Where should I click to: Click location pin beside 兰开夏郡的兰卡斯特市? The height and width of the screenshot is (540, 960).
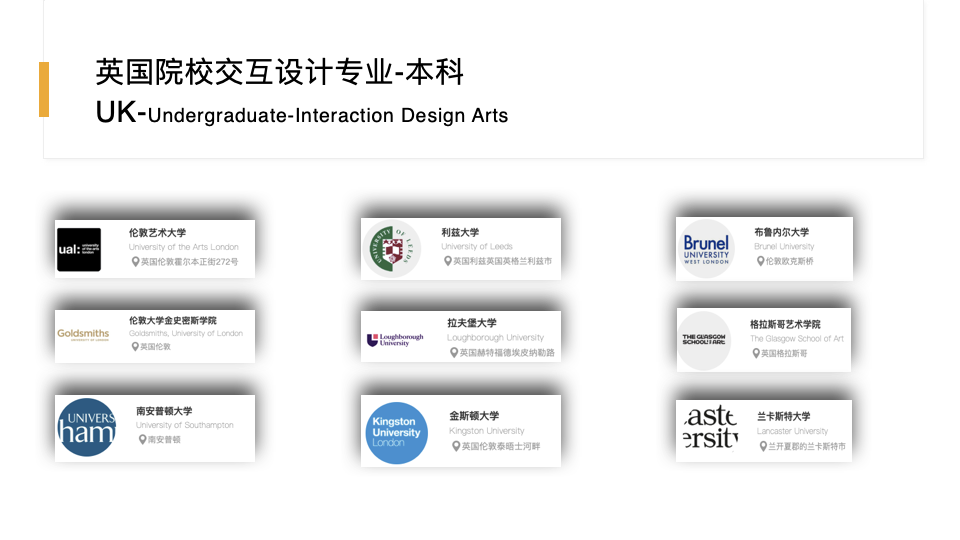coord(763,446)
